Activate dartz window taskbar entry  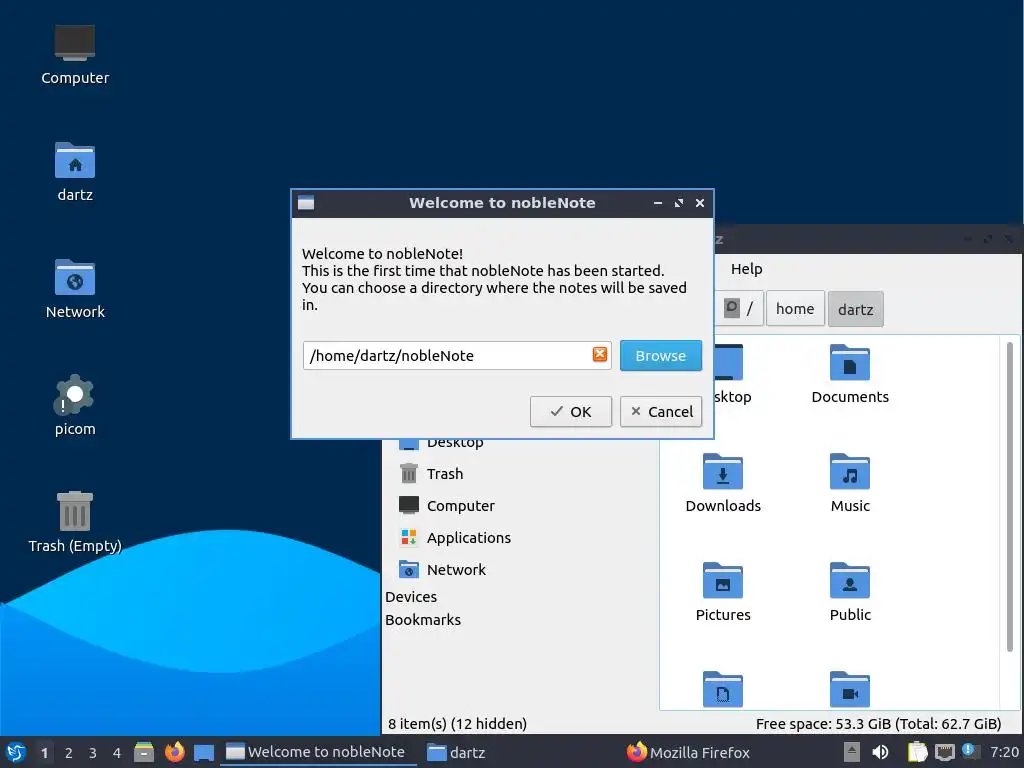[455, 752]
